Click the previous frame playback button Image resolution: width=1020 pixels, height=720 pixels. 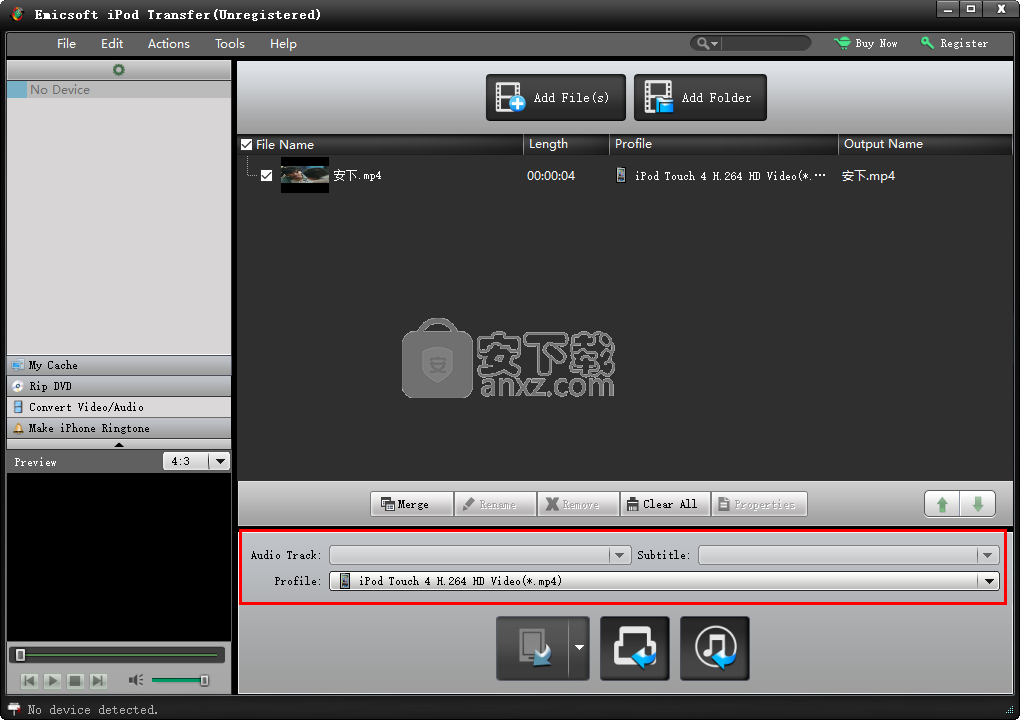29,681
